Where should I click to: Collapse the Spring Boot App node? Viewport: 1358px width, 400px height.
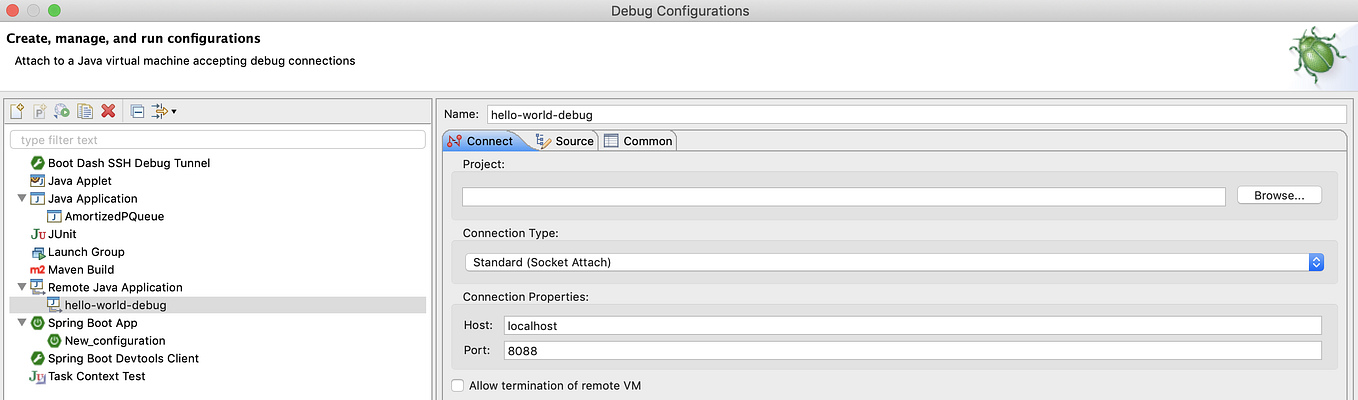click(x=22, y=323)
